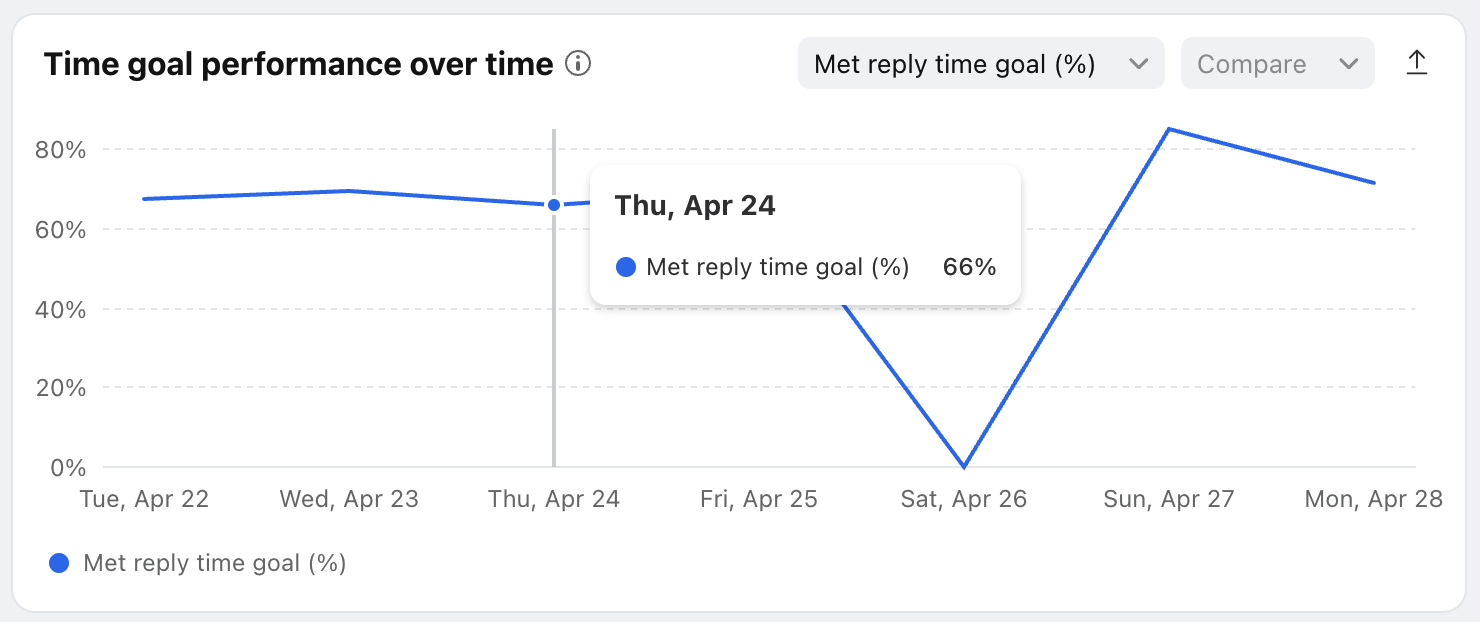Click the 80% y-axis label
Screen dimensions: 1480x622
(61, 150)
